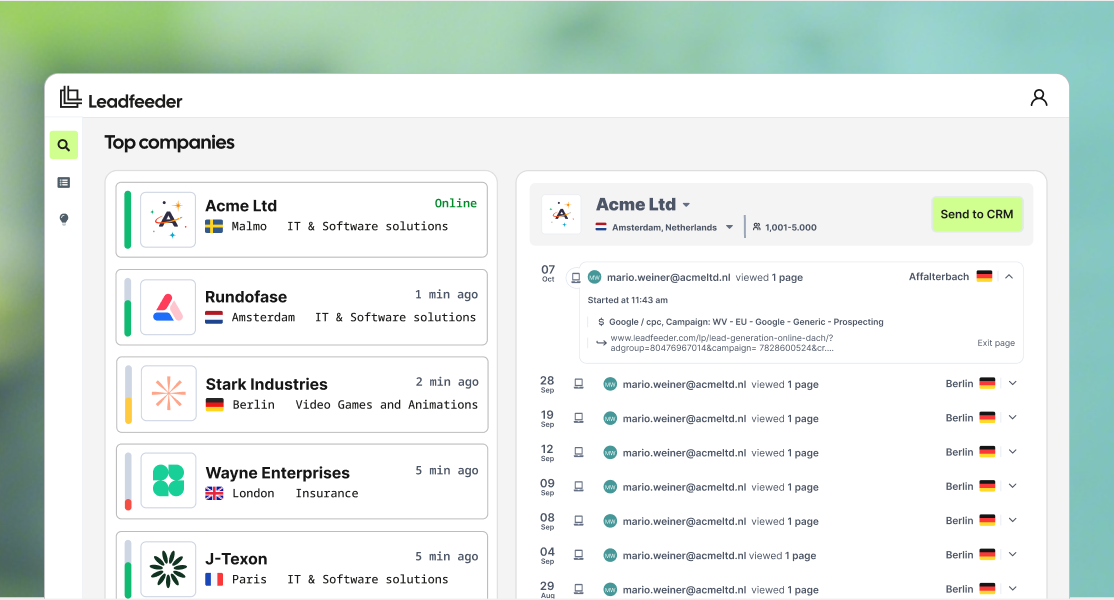Select the Acme Ltd company name
Screen dimensions: 1114x600
[x=241, y=206]
